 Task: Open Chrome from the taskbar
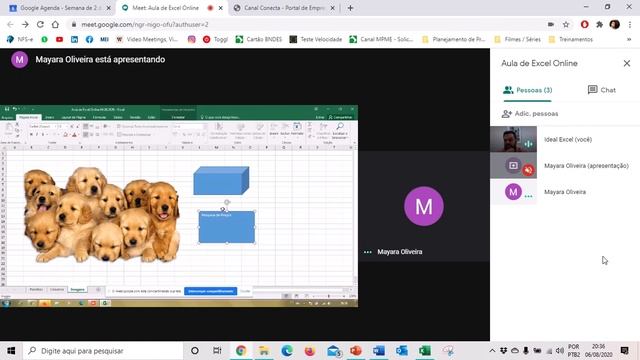pos(241,351)
